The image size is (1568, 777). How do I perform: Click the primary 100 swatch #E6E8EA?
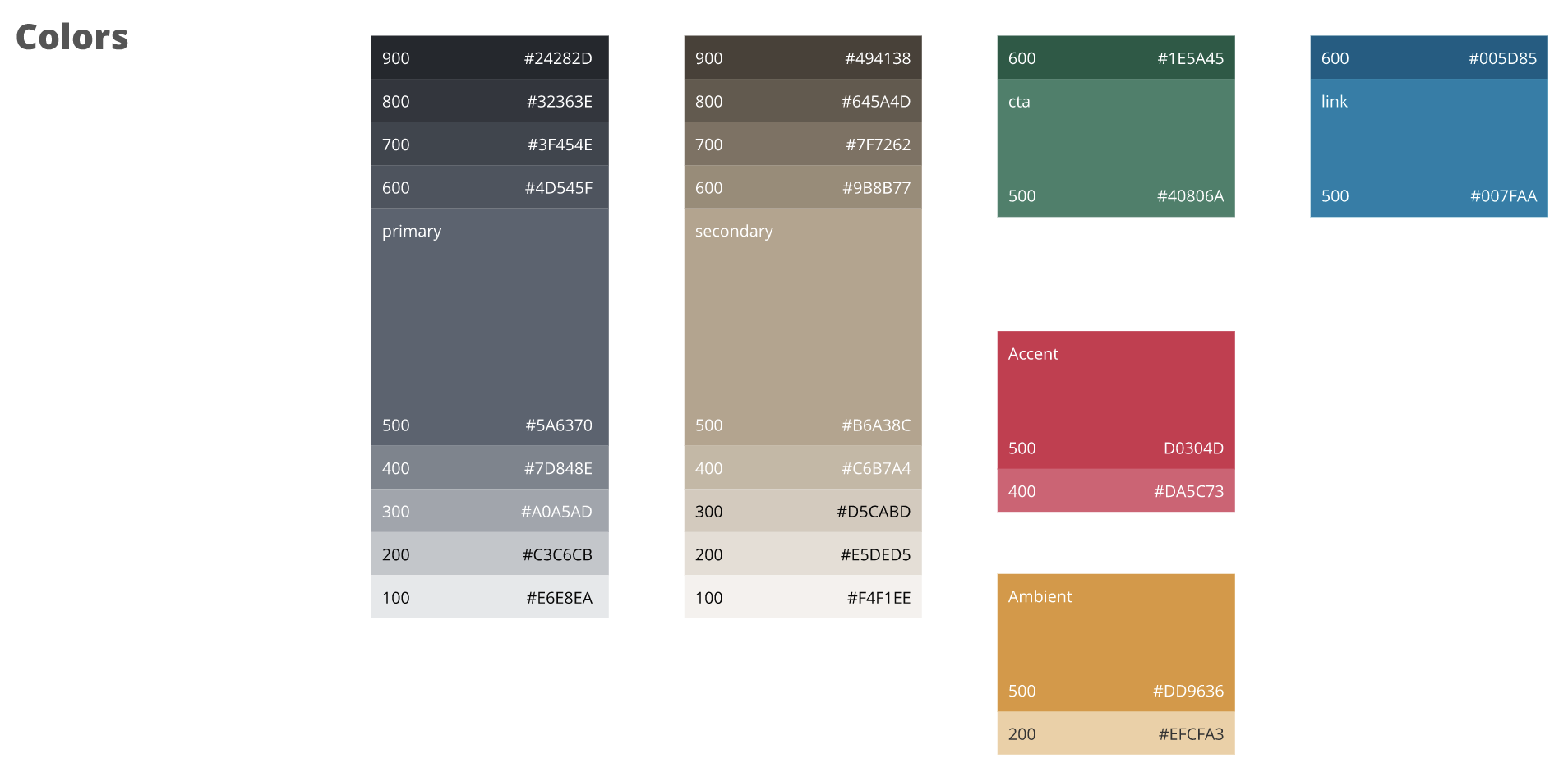489,597
